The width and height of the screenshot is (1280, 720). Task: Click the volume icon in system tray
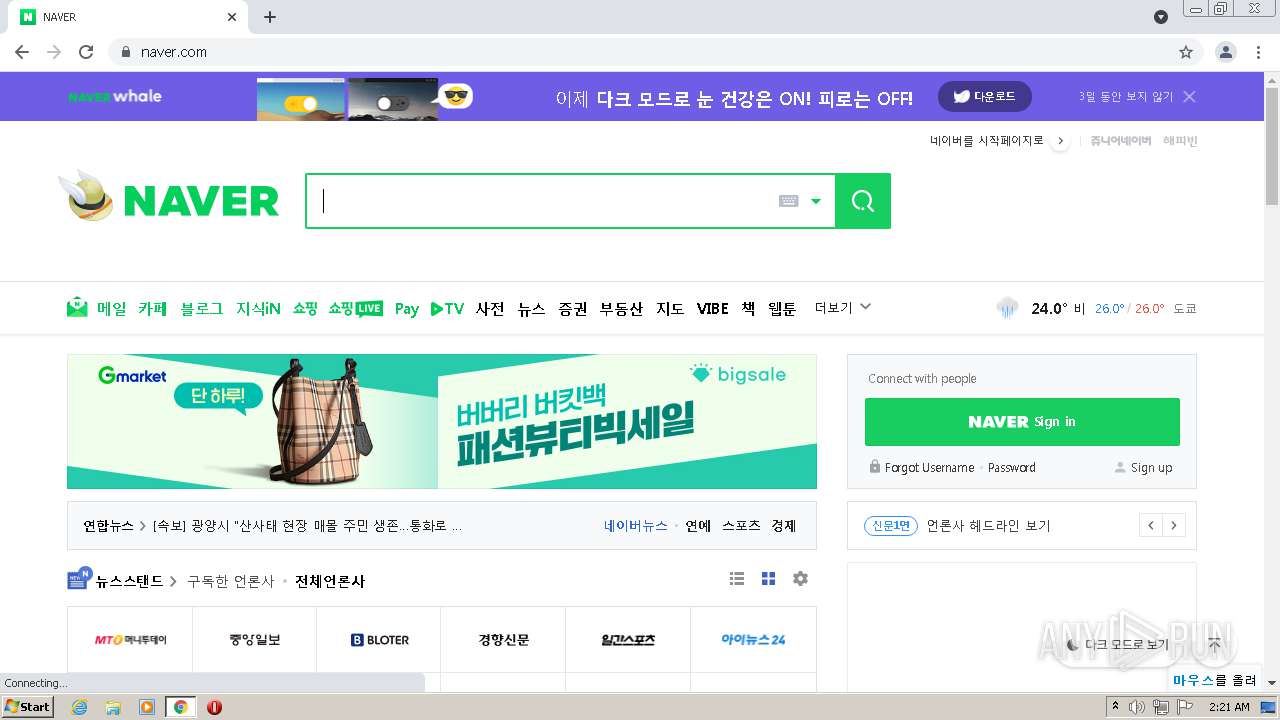pyautogui.click(x=1137, y=707)
